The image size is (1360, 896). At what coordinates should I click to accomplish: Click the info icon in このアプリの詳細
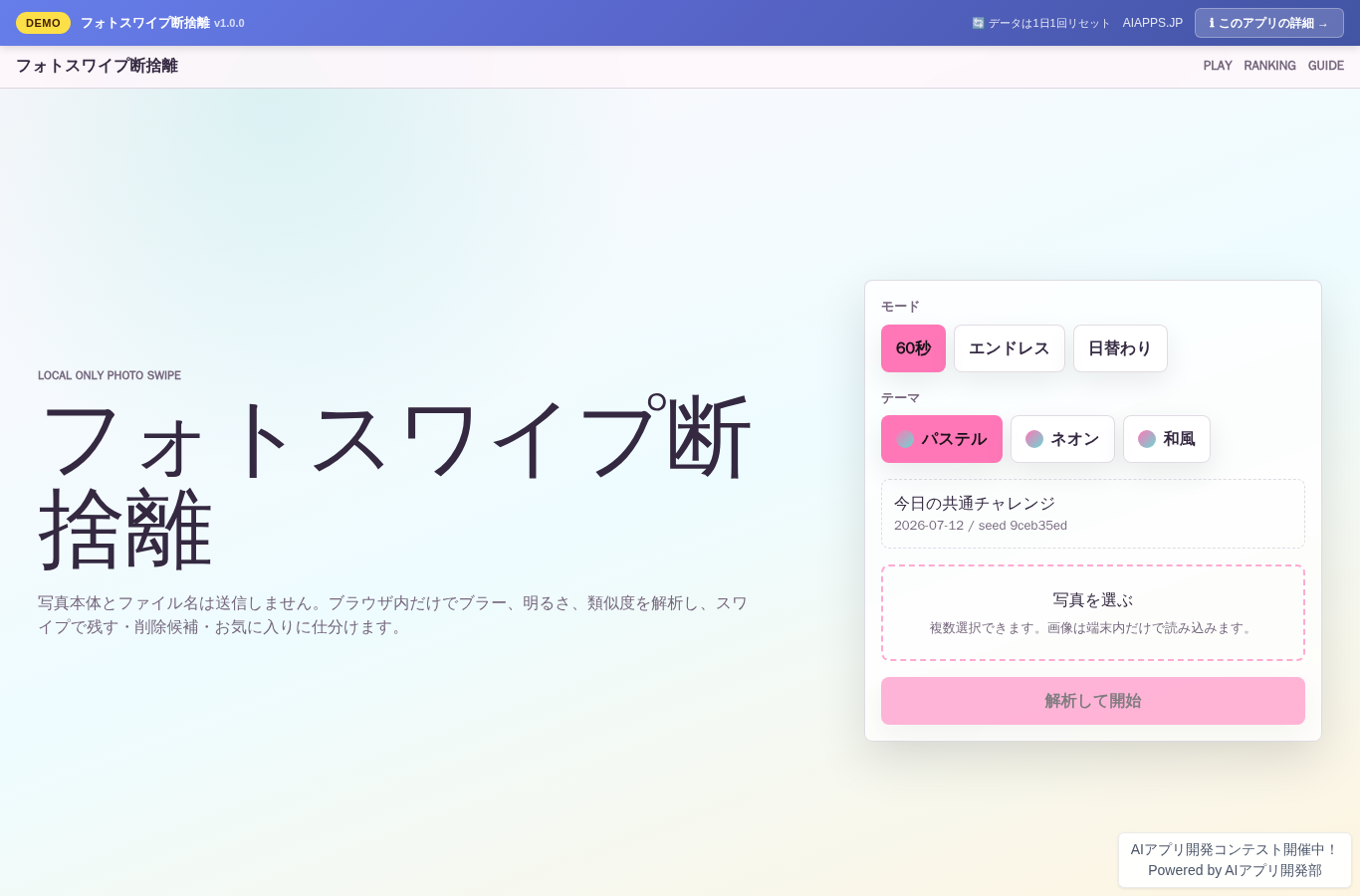(x=1212, y=23)
